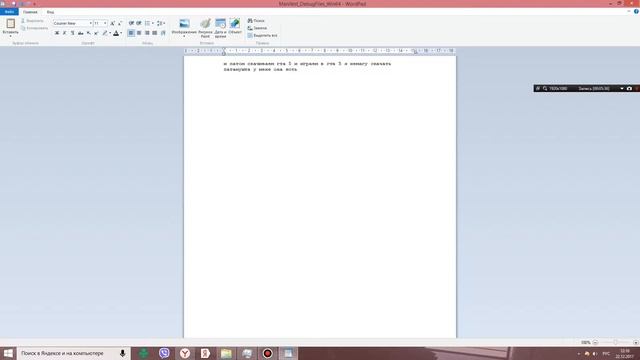Click the volume icon in system tray
The image size is (640, 360).
click(x=595, y=353)
